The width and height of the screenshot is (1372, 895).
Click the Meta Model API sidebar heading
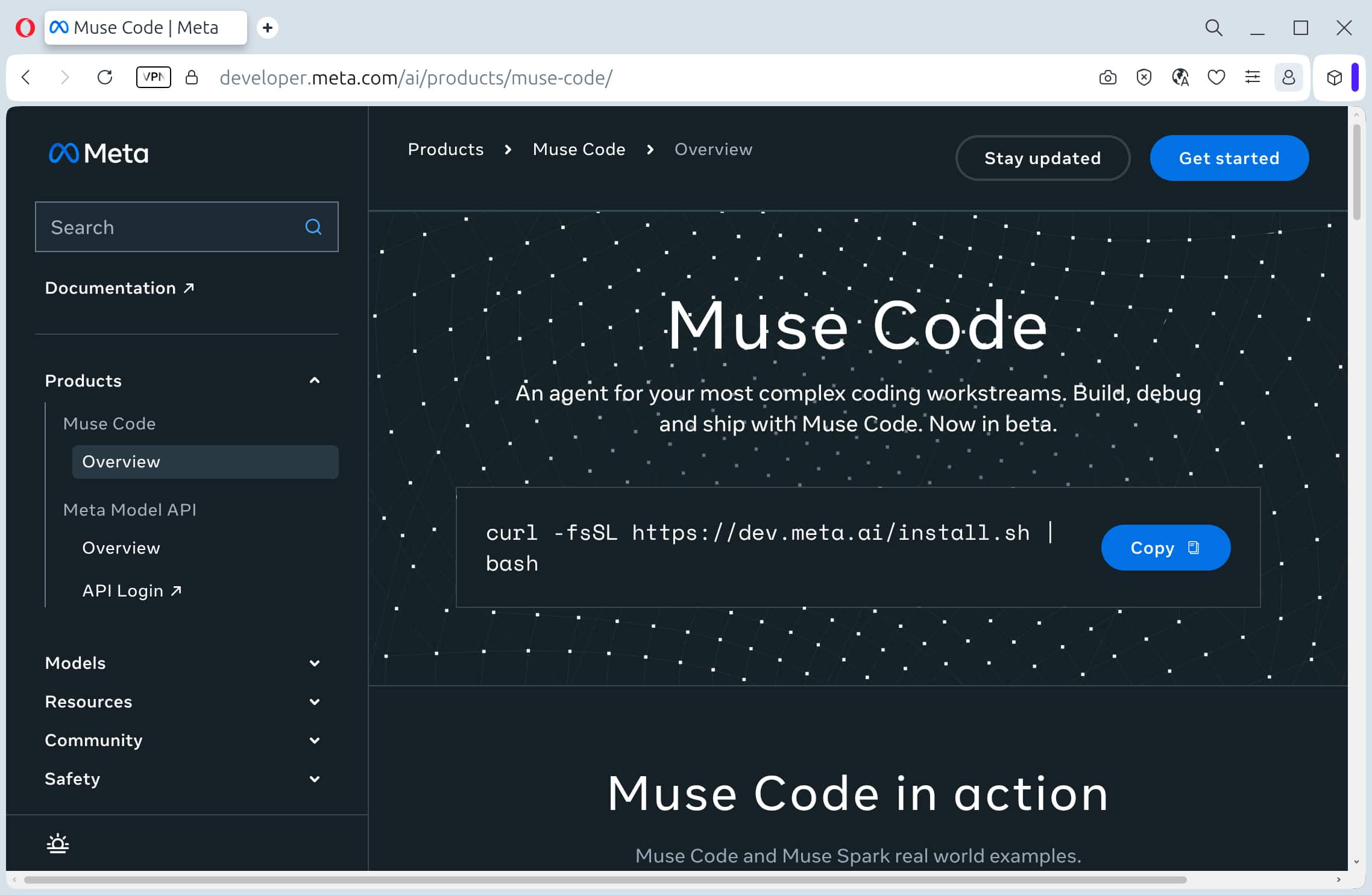point(130,510)
